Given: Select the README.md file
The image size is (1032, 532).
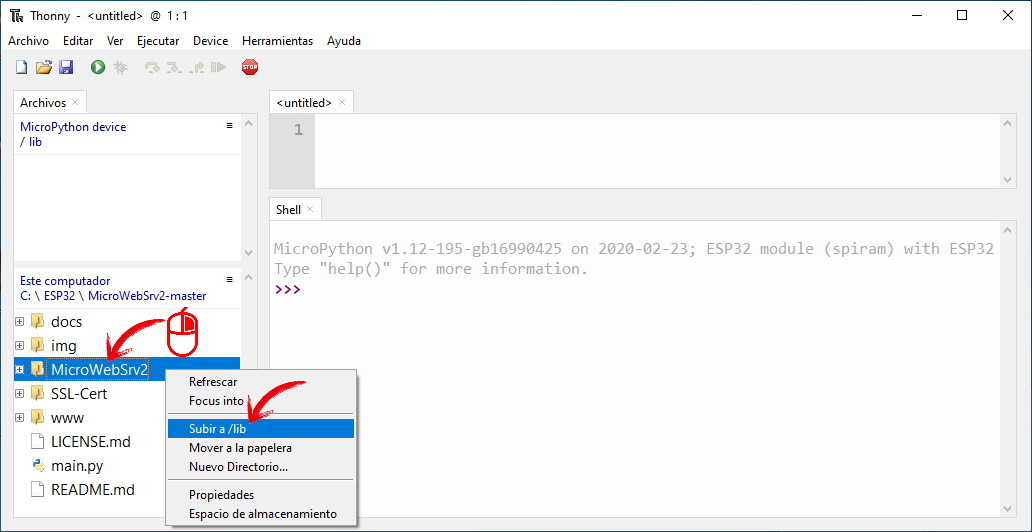Looking at the screenshot, I should point(93,490).
